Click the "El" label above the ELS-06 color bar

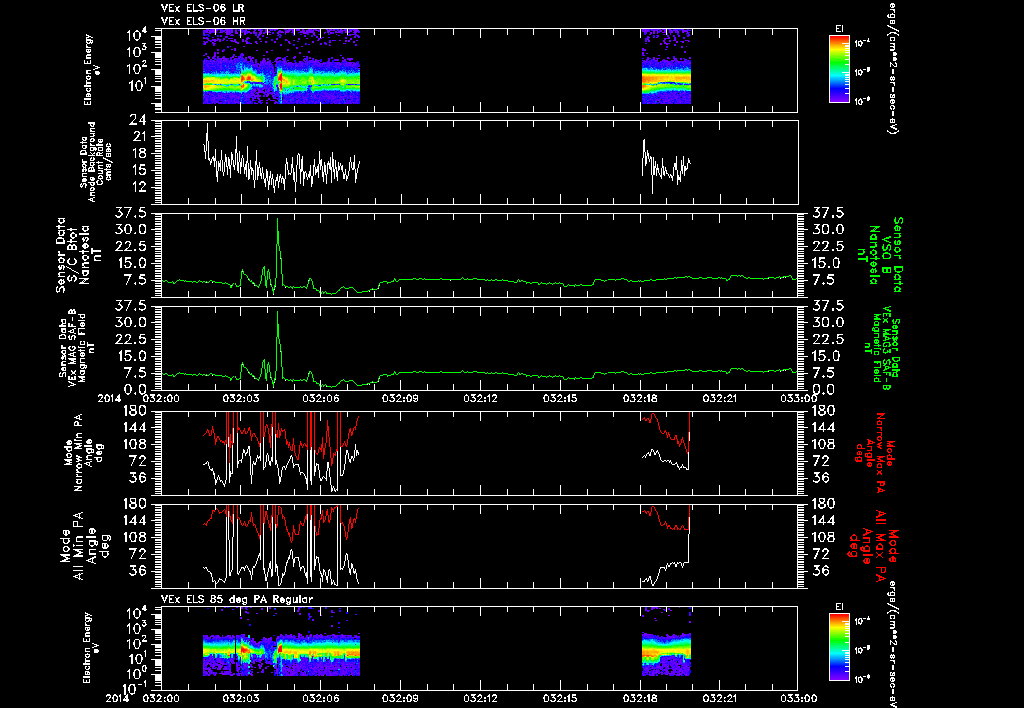[x=839, y=28]
